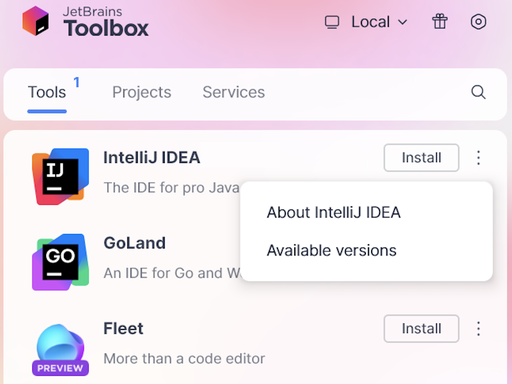Open Toolbox settings hexagon icon
The width and height of the screenshot is (512, 384).
pos(478,22)
